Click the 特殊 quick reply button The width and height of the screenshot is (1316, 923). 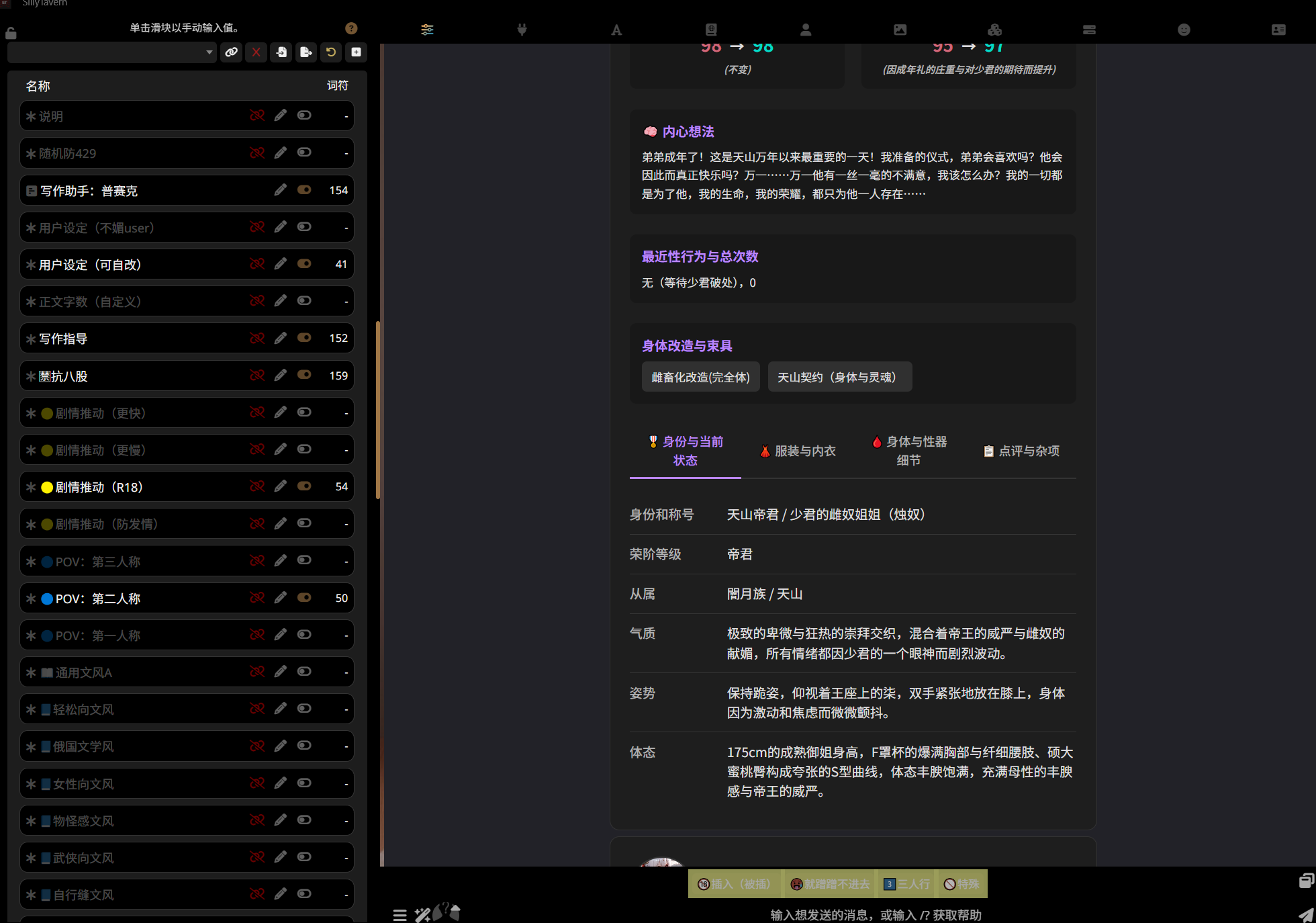click(961, 884)
